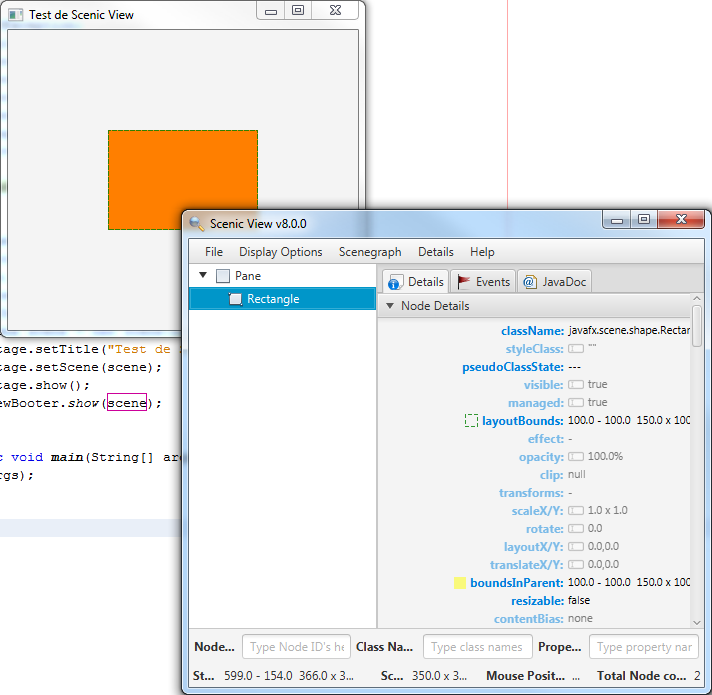The width and height of the screenshot is (712, 695).
Task: Collapse the Pane tree node arrow
Action: click(203, 276)
